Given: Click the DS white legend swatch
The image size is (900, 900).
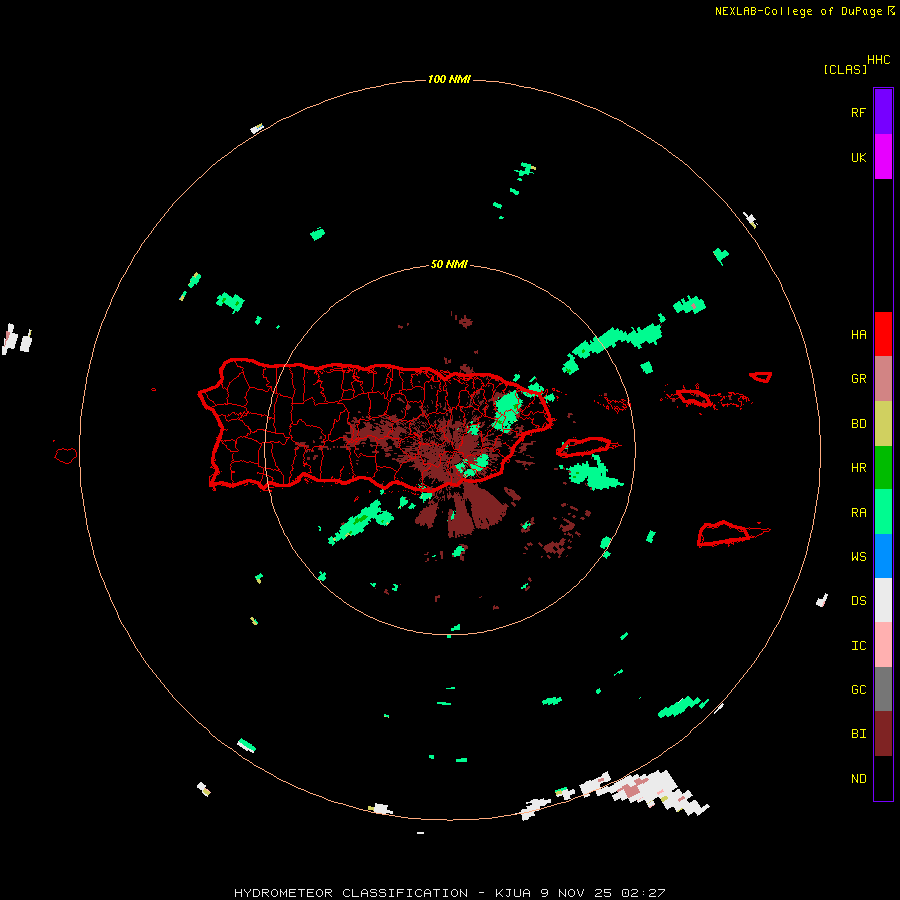Looking at the screenshot, I should pyautogui.click(x=883, y=600).
